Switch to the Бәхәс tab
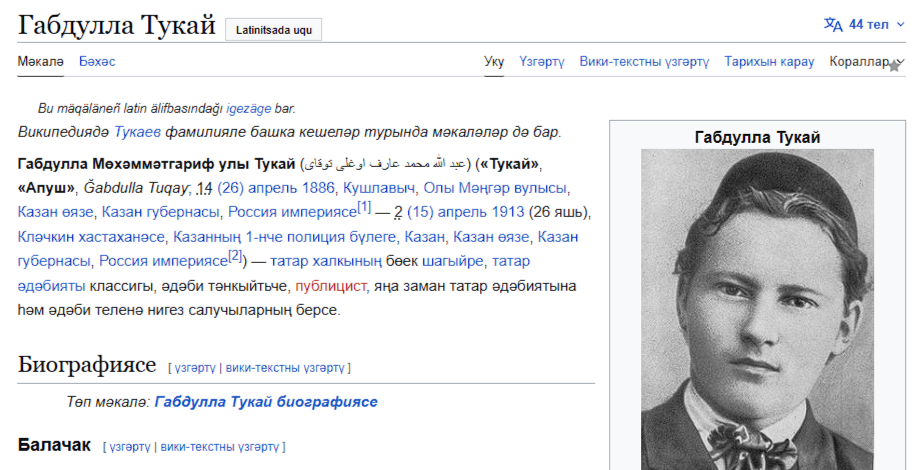Screen dimensions: 914x470 (x=97, y=61)
